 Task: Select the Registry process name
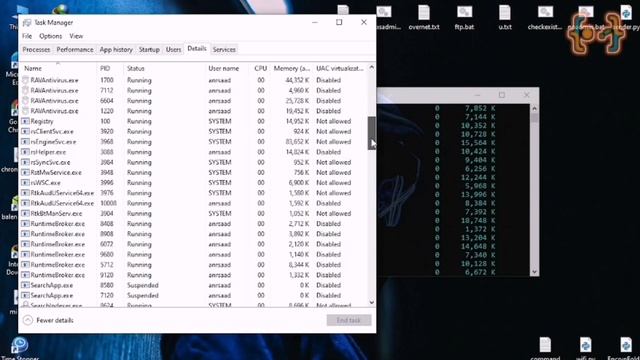click(42, 121)
